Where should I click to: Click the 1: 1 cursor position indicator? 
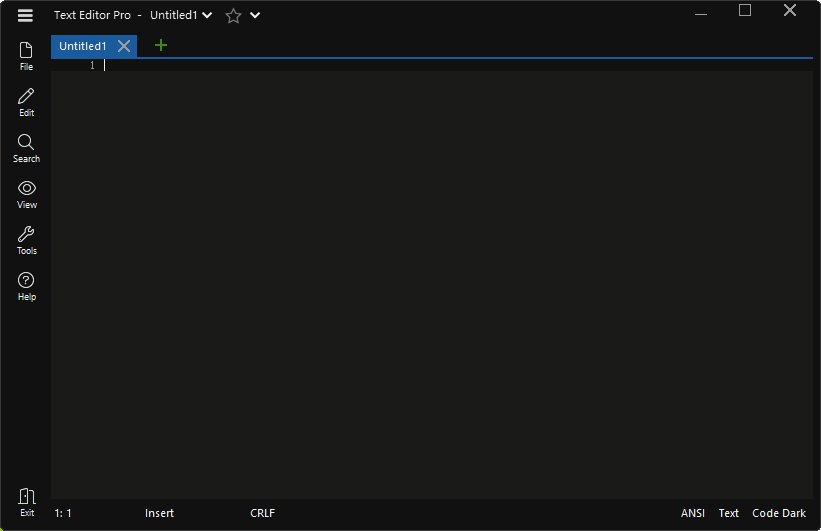click(63, 513)
